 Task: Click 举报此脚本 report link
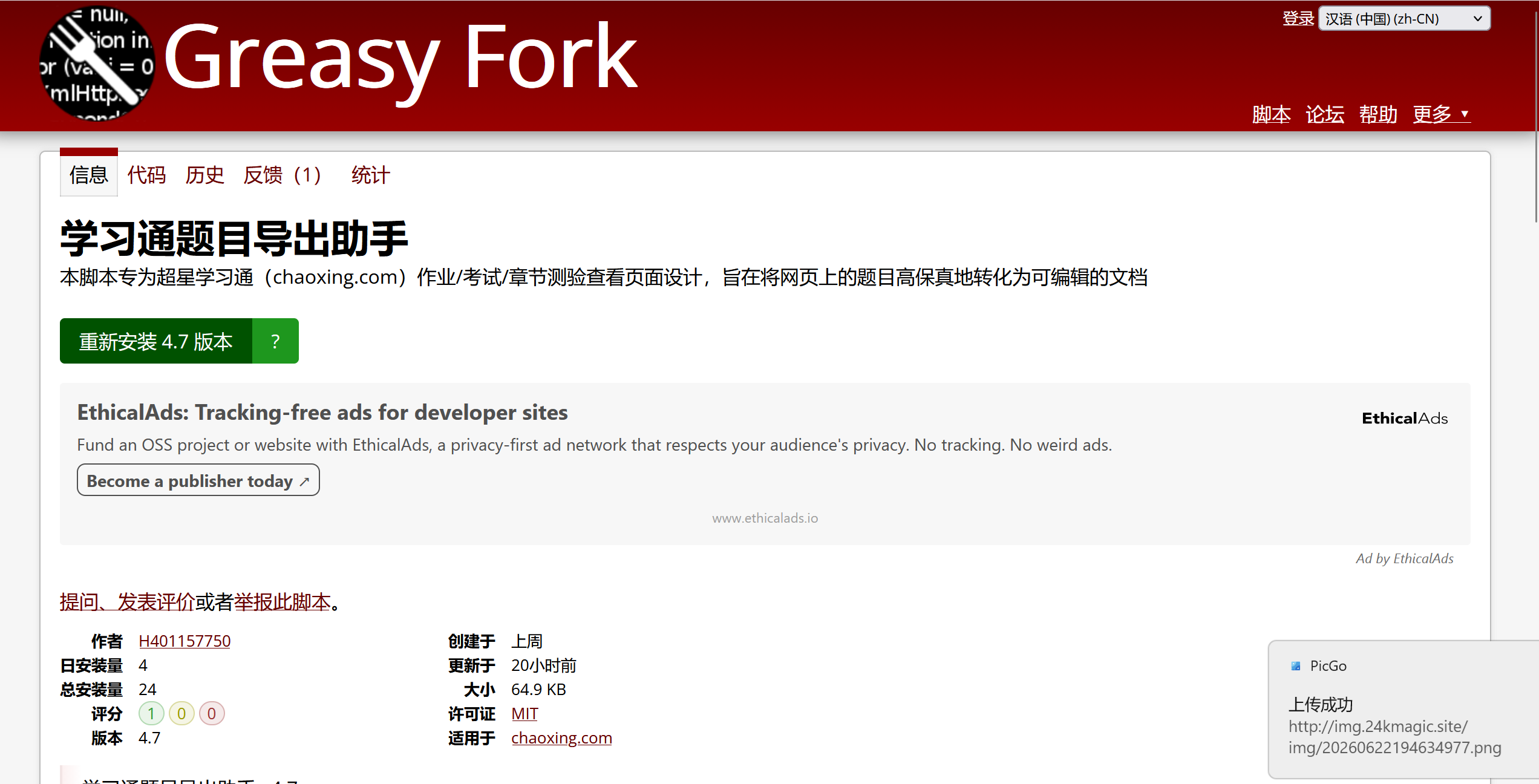[x=283, y=602]
